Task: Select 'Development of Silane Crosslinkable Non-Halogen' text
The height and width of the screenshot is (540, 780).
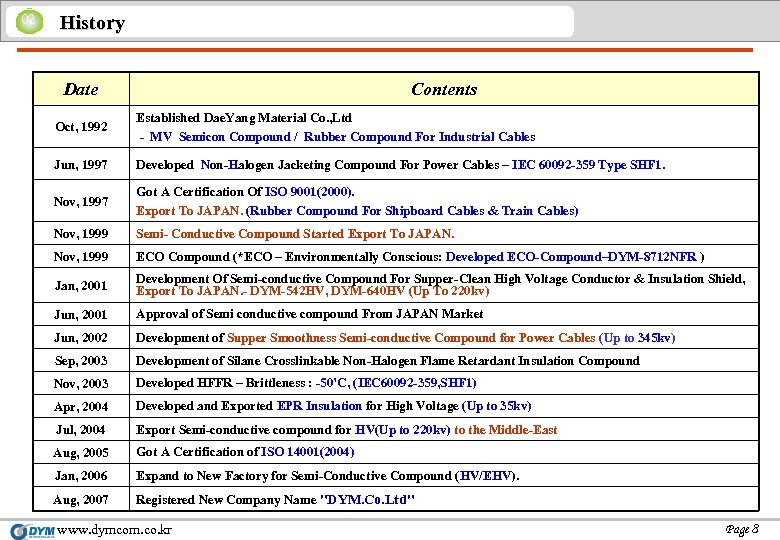Action: (388, 360)
